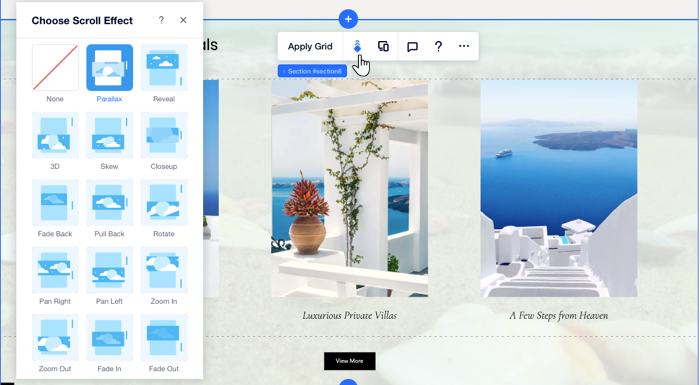The width and height of the screenshot is (700, 385).
Task: Choose the Zoom In scroll effect
Action: coord(164,270)
